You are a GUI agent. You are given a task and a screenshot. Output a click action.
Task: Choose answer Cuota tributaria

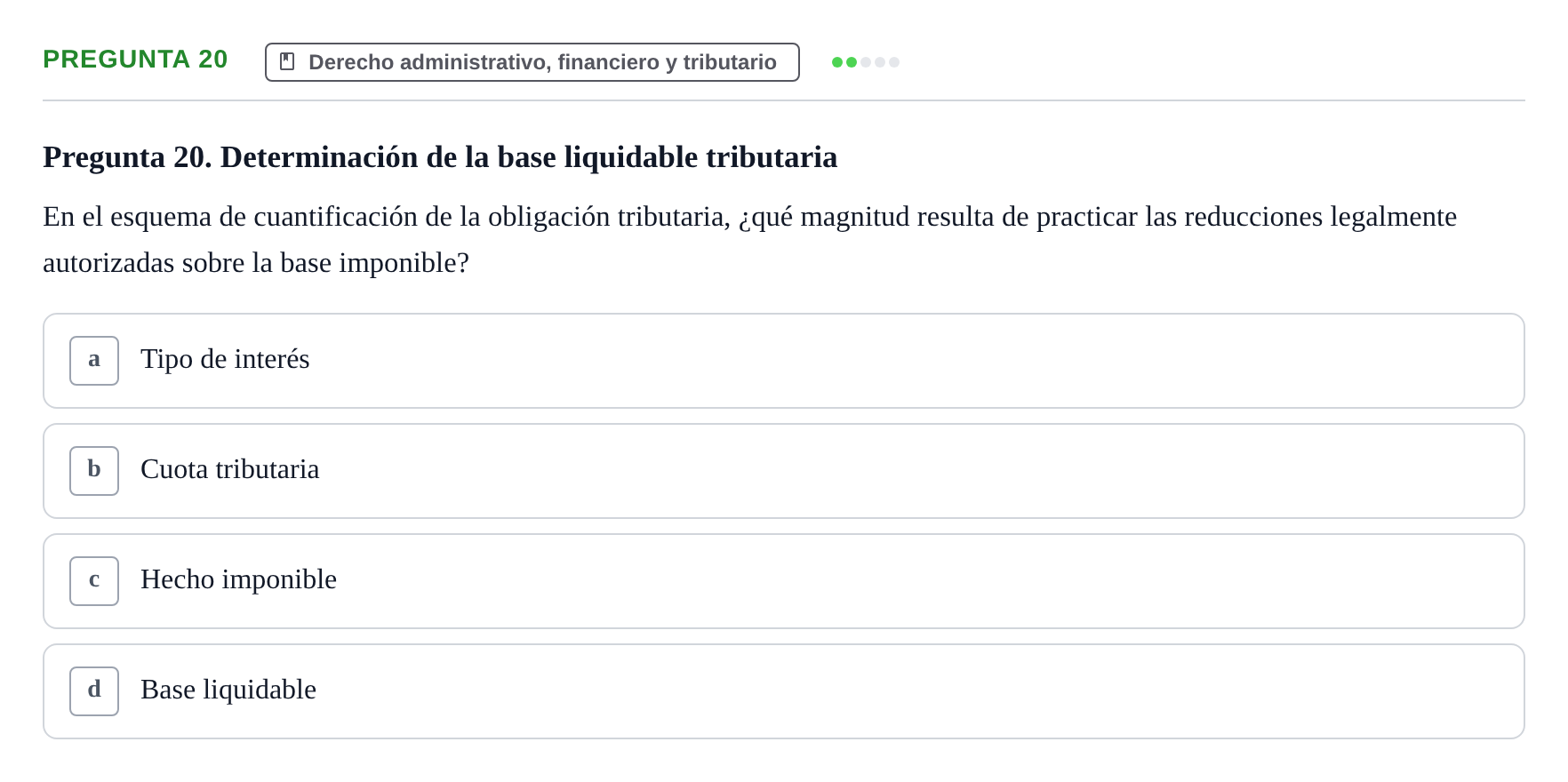tap(229, 469)
